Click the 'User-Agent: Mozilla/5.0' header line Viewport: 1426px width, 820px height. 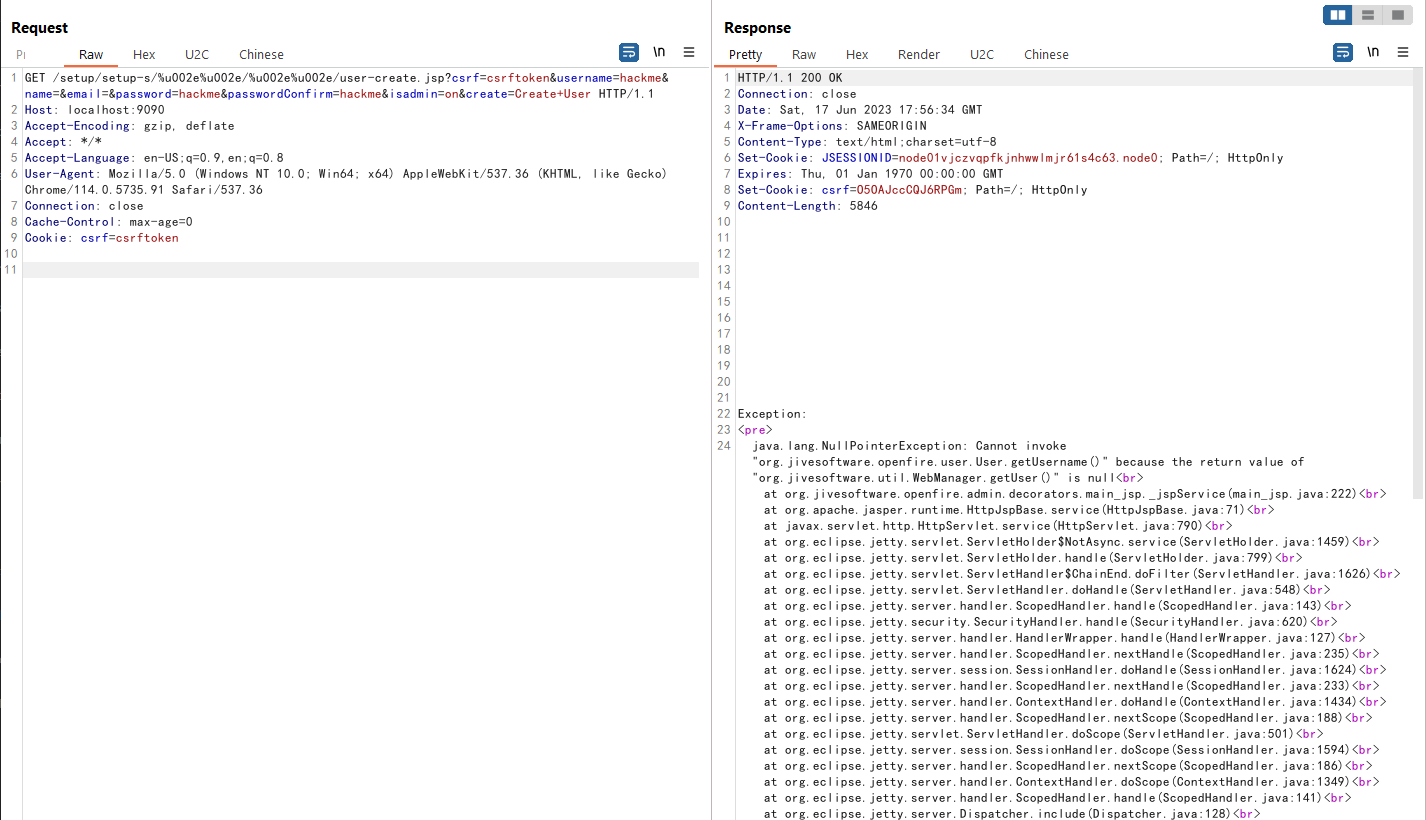pyautogui.click(x=346, y=182)
